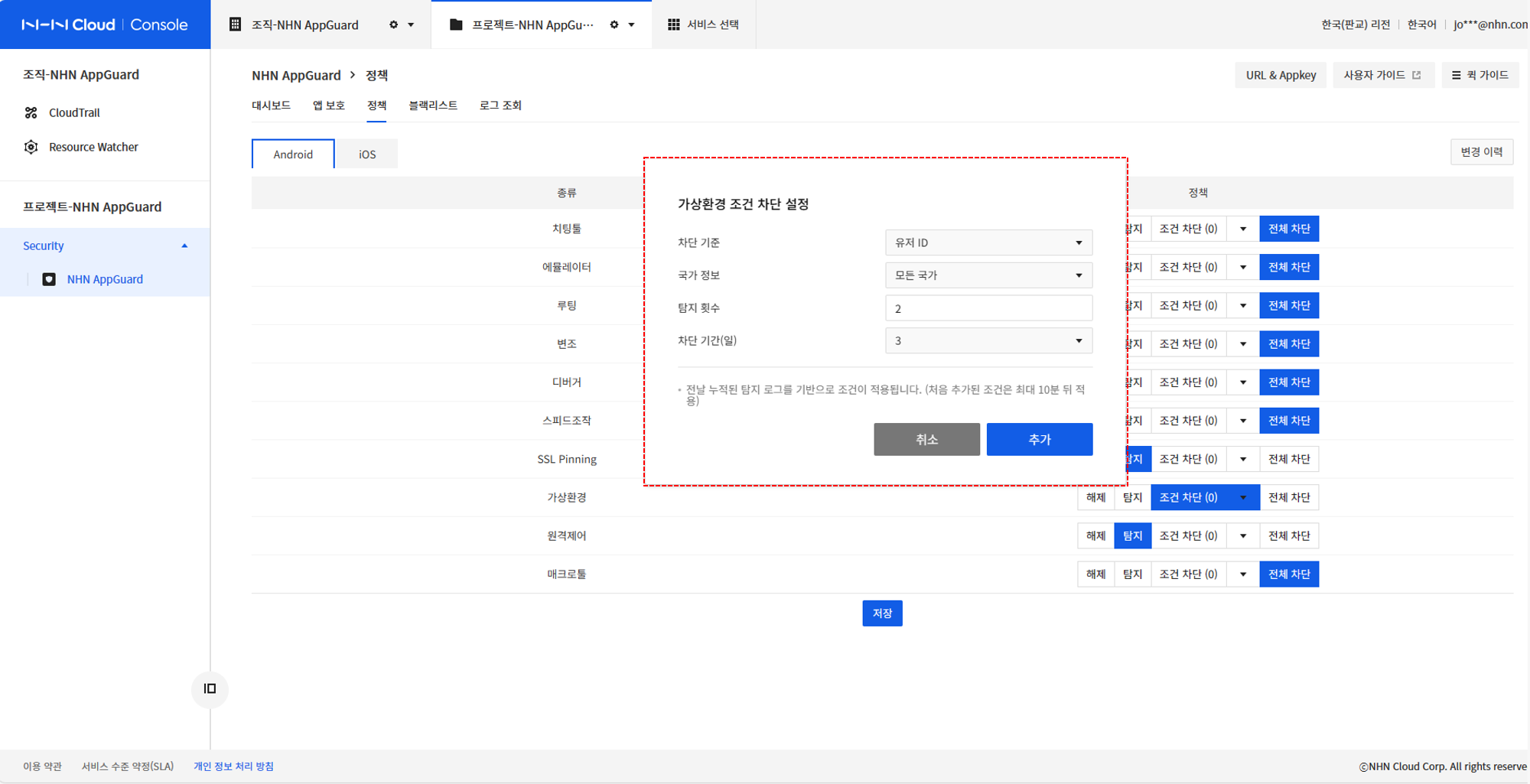Open 차단 기간(일) dropdown
Screen dimensions: 1530x784
pyautogui.click(x=988, y=340)
